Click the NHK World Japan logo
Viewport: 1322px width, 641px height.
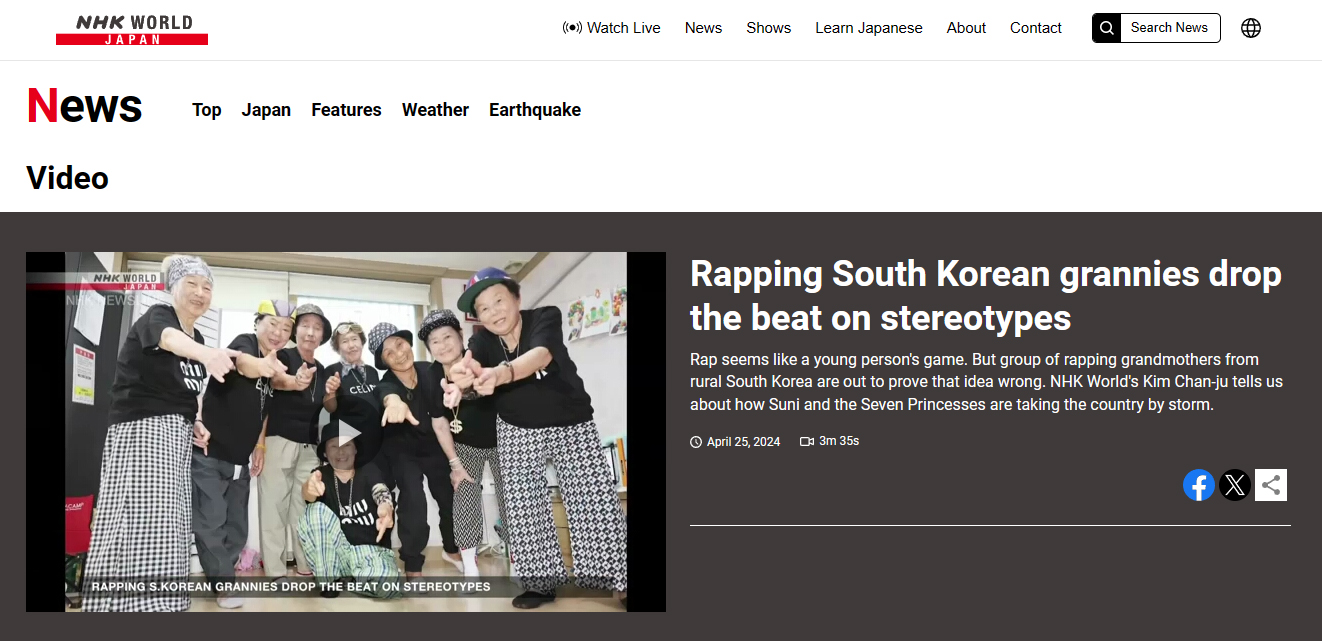click(132, 29)
